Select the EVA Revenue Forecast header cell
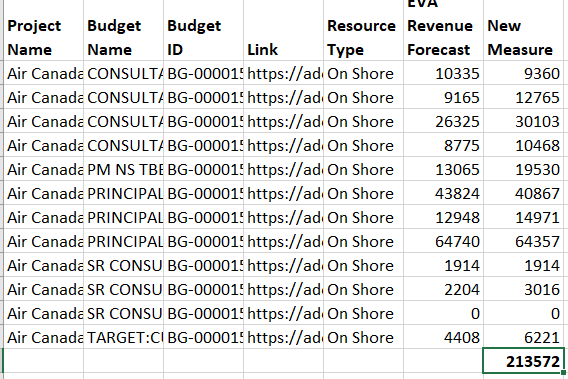 click(x=444, y=30)
